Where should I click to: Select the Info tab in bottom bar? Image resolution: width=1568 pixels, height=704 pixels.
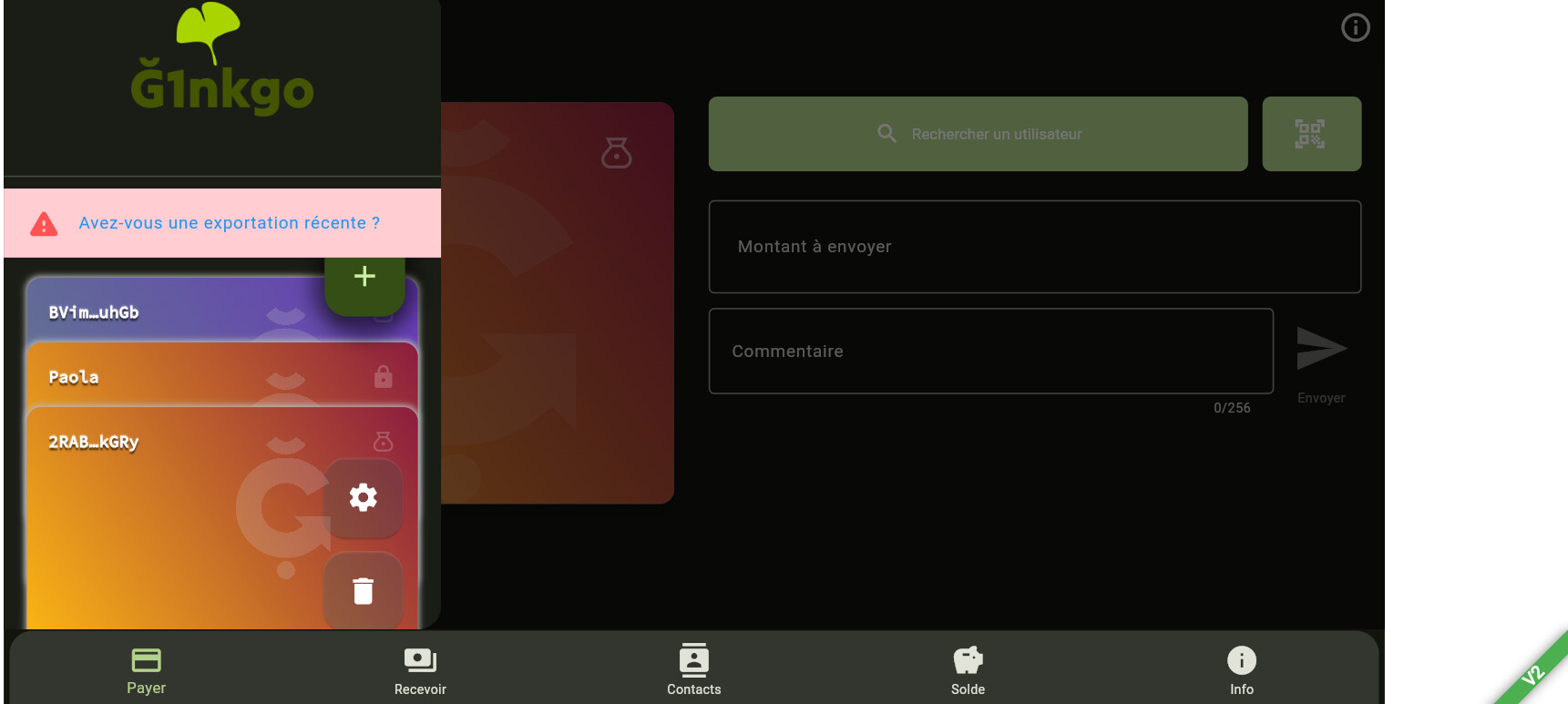(1241, 670)
